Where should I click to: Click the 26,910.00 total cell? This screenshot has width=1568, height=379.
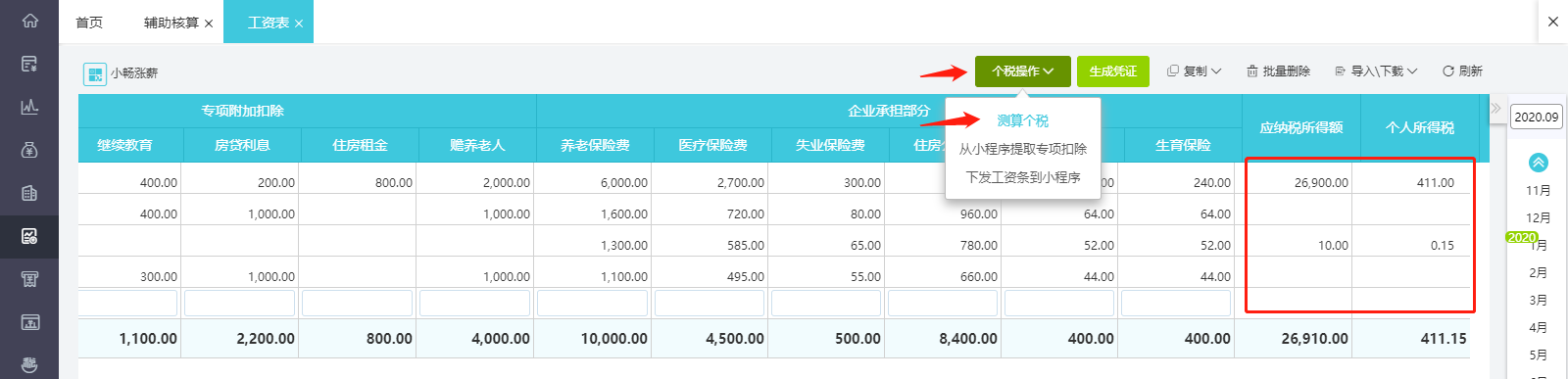[1293, 338]
